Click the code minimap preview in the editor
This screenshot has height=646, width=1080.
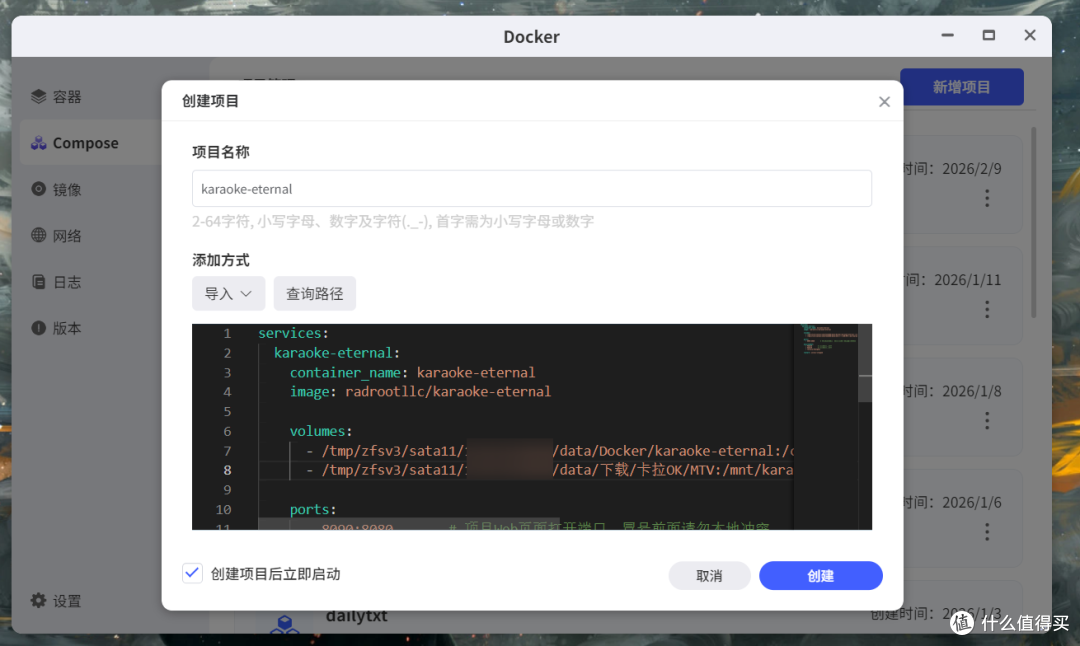[829, 340]
